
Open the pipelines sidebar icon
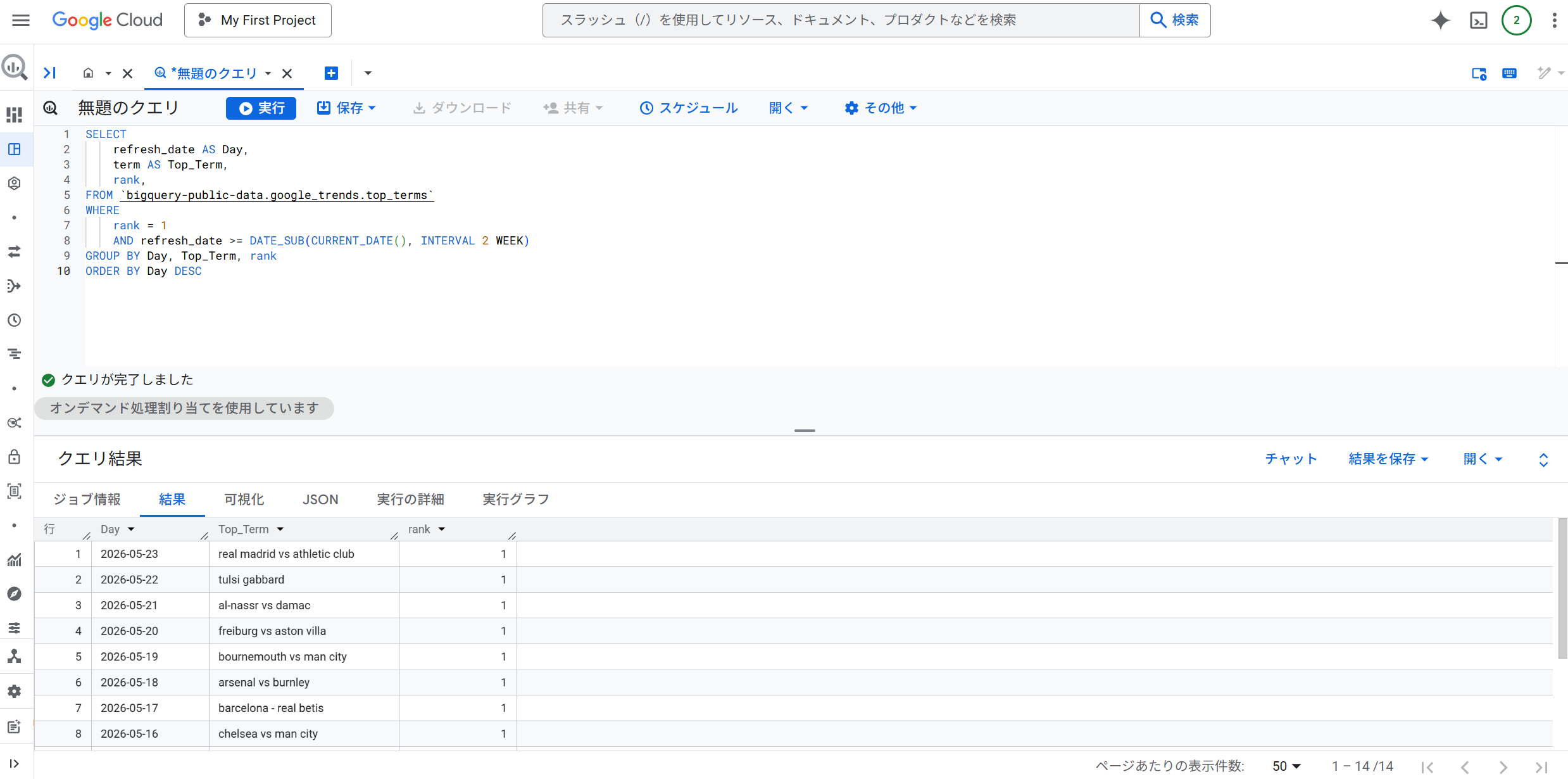14,286
